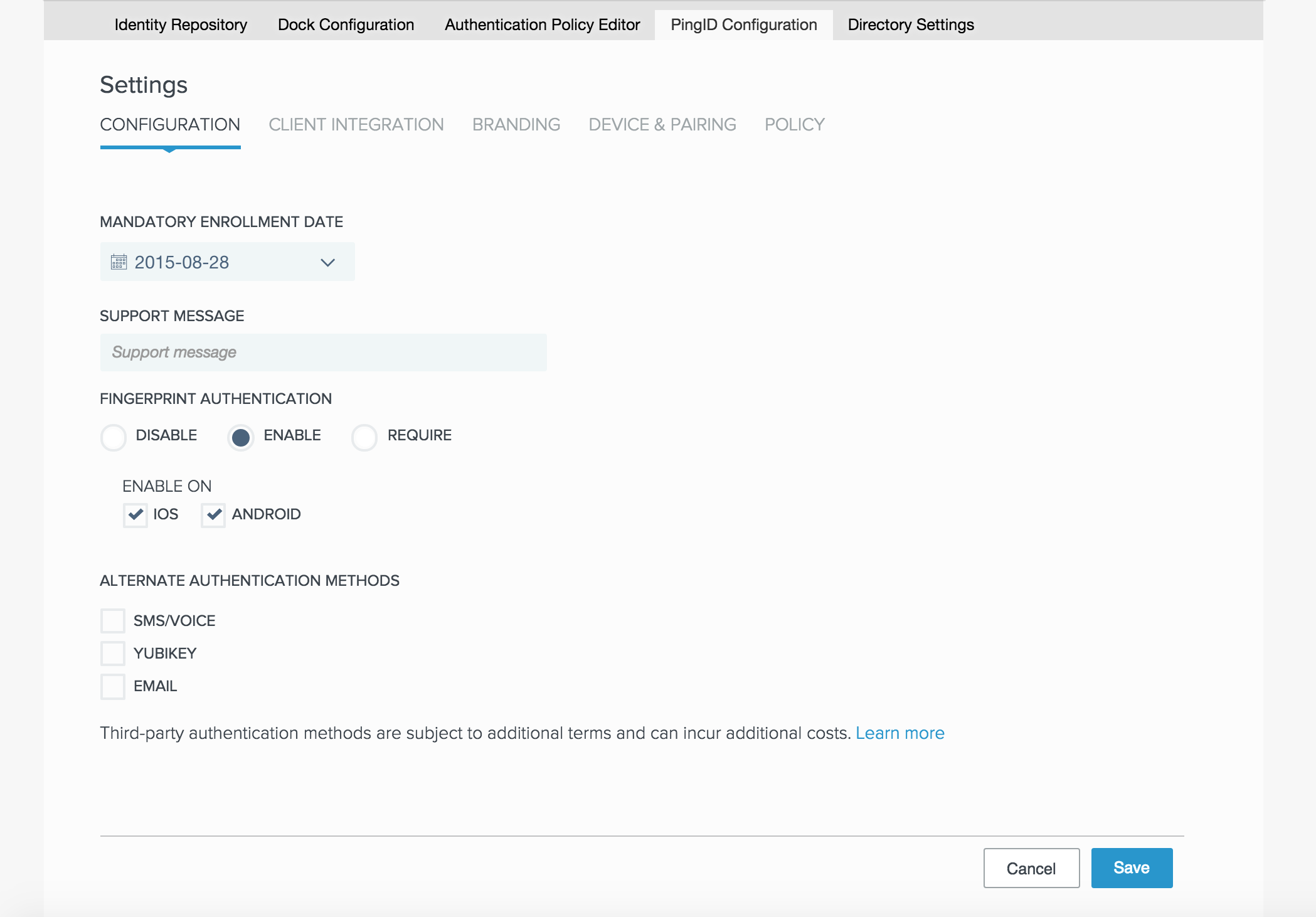Select the ENABLE fingerprint radio button
This screenshot has width=1316, height=917.
click(241, 437)
